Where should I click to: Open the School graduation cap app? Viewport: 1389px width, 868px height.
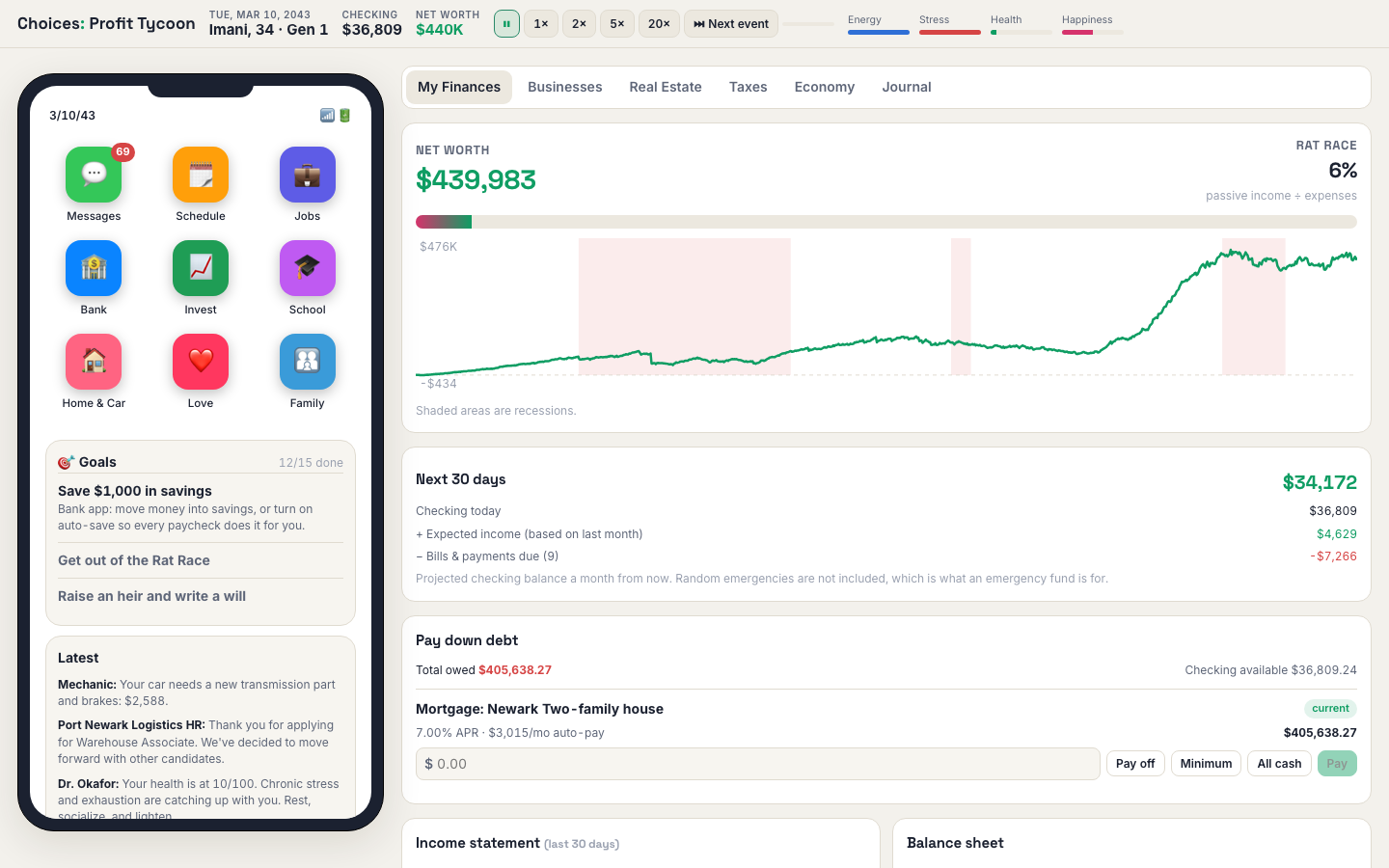coord(308,268)
